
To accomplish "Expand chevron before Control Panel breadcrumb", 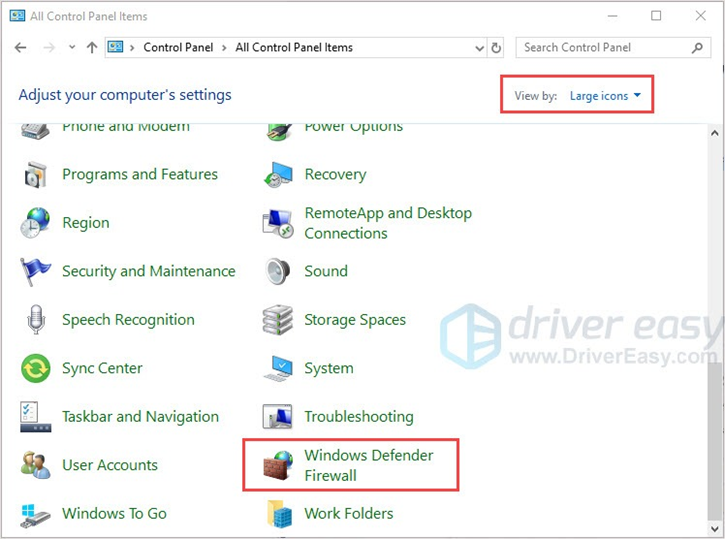I will click(x=132, y=48).
